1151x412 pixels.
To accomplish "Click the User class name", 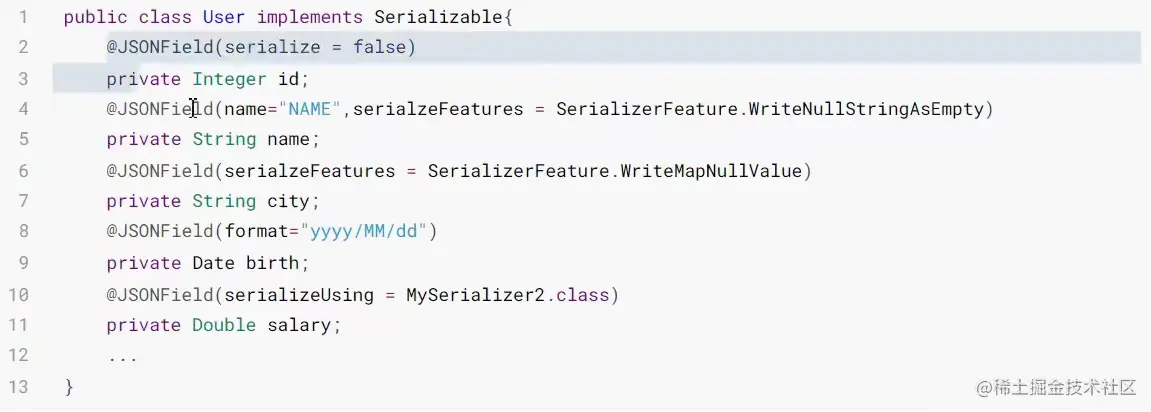I will coord(224,18).
